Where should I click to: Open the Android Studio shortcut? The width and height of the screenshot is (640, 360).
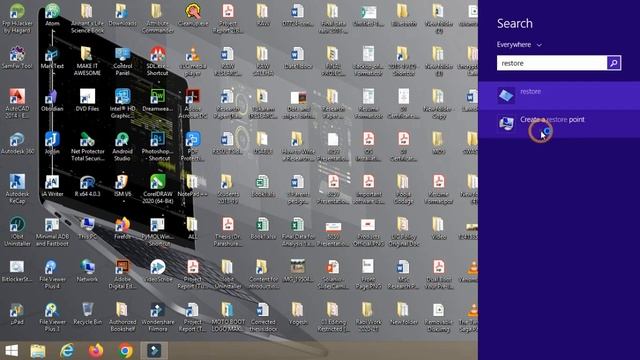(x=122, y=146)
